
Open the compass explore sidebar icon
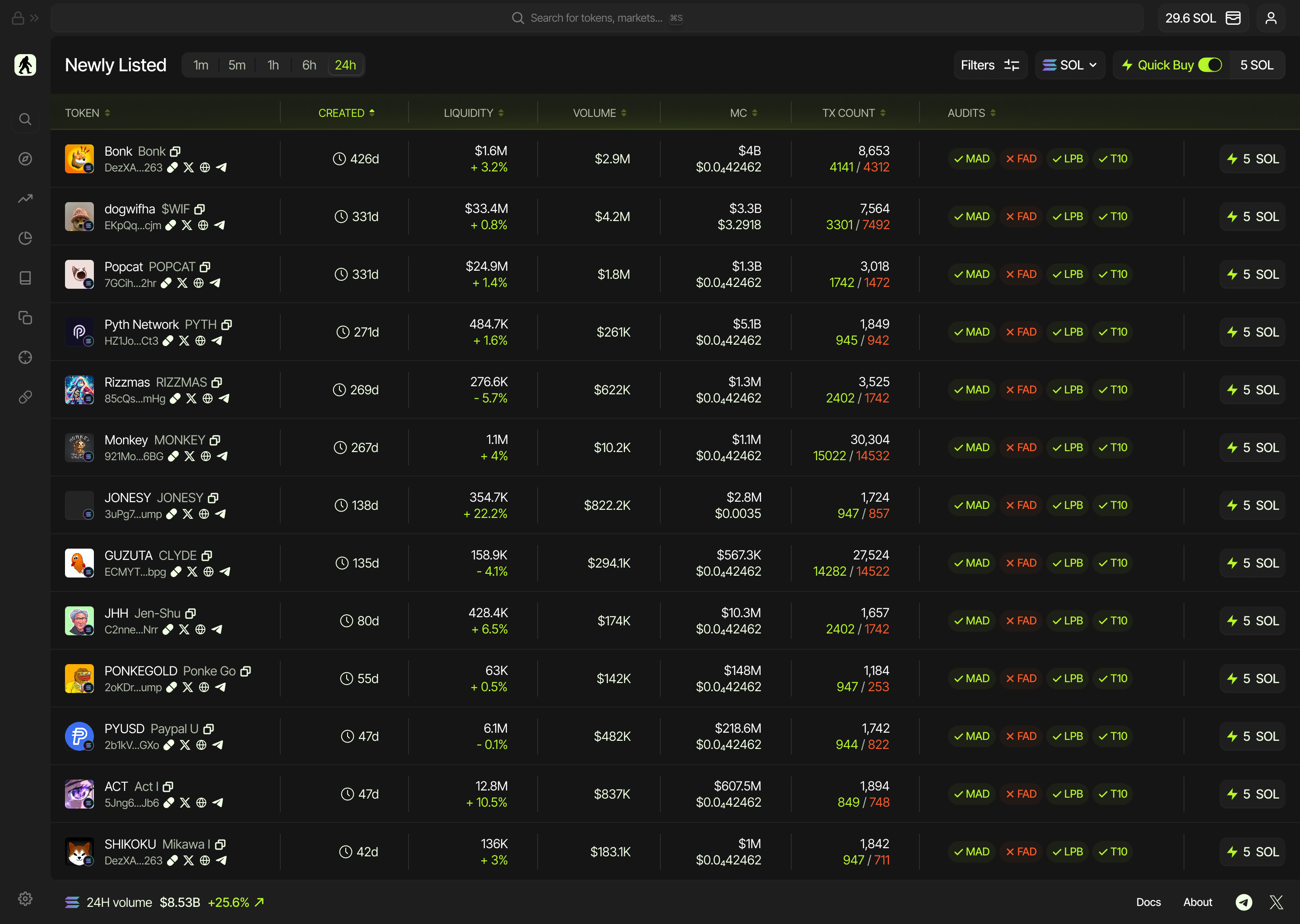click(x=25, y=159)
